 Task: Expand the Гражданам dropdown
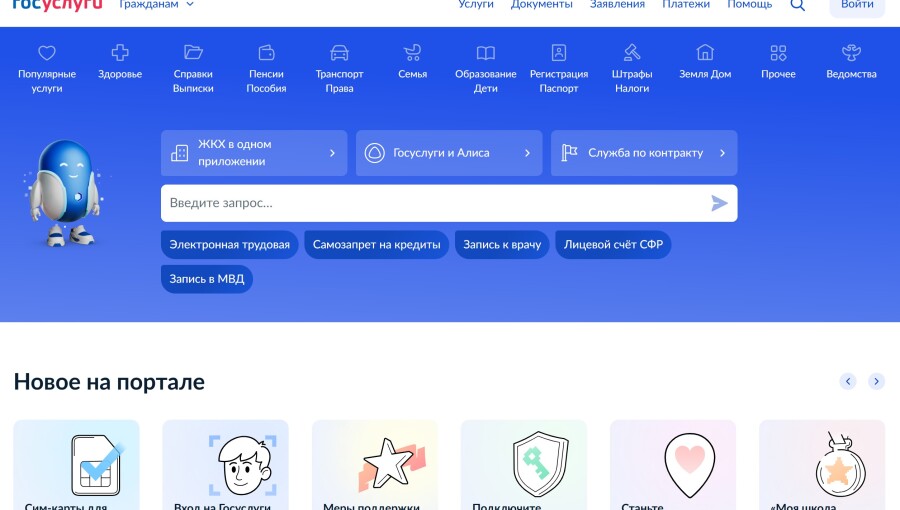(x=156, y=5)
